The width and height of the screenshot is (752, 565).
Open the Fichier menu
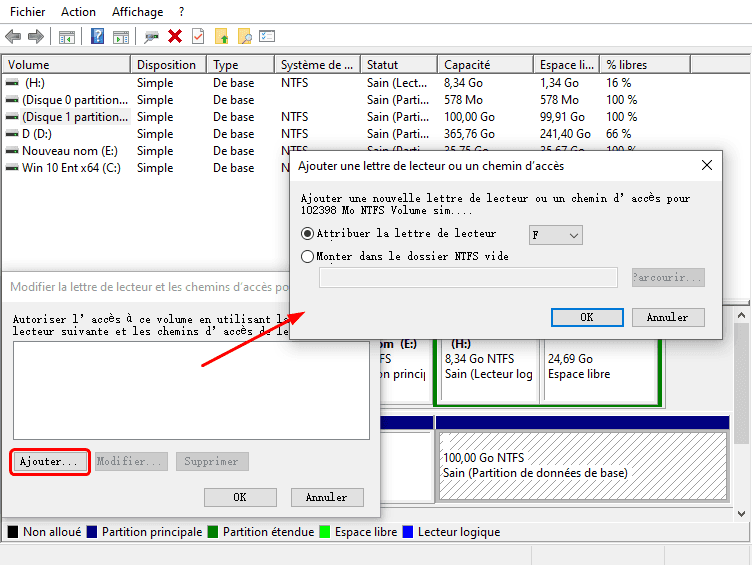point(28,12)
